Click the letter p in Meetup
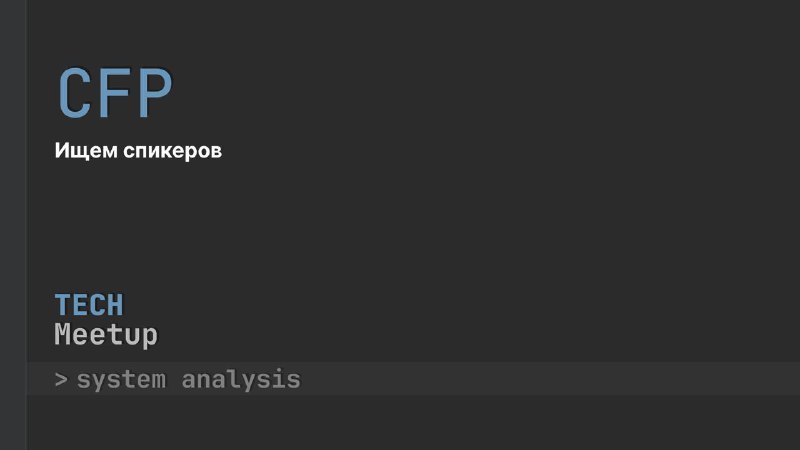Screen dimensions: 800x450 [149, 338]
